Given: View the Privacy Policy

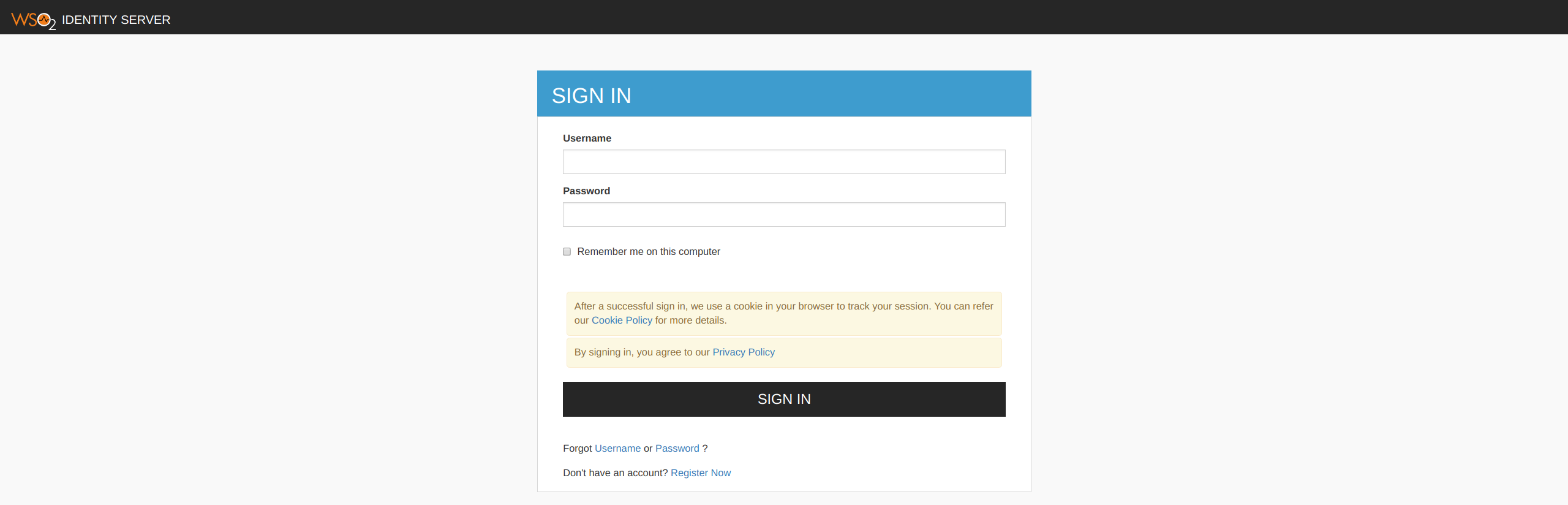Looking at the screenshot, I should pyautogui.click(x=743, y=352).
